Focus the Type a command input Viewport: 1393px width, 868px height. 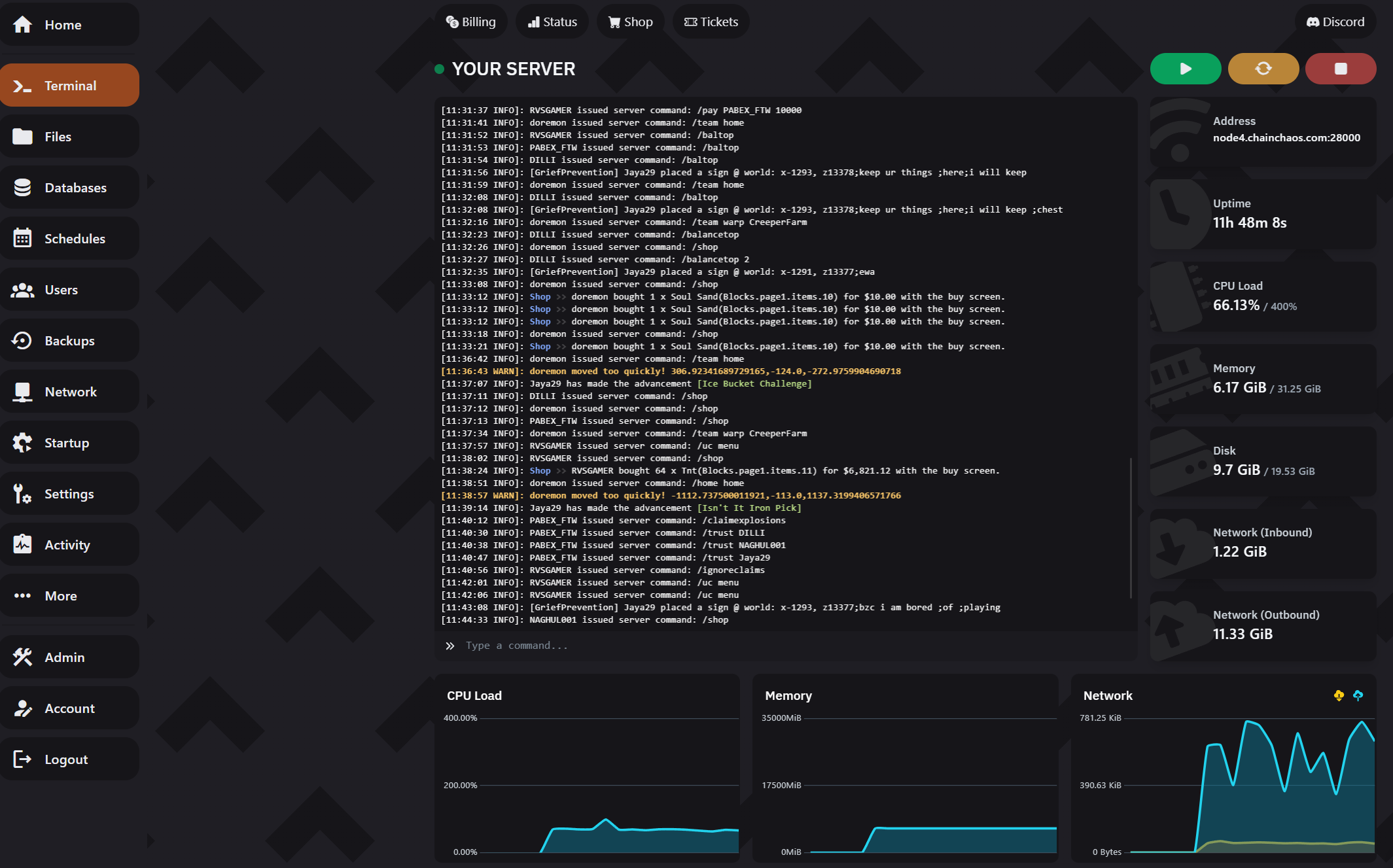785,646
